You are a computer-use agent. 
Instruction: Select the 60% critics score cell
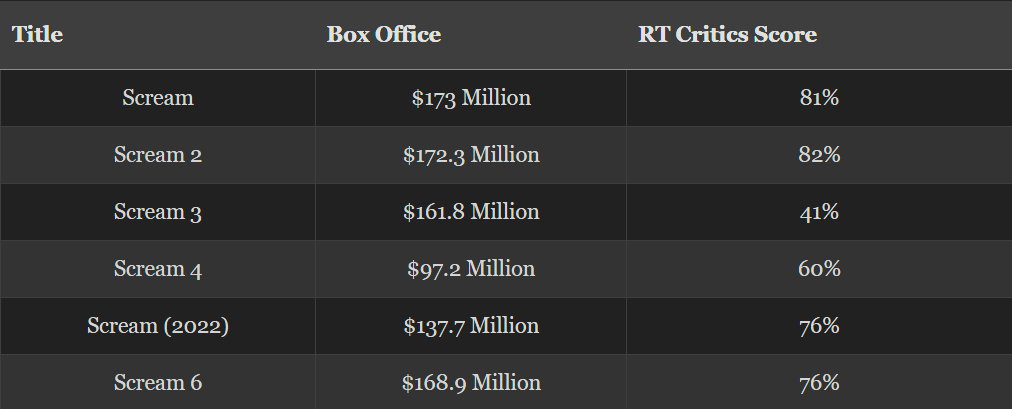pos(819,269)
